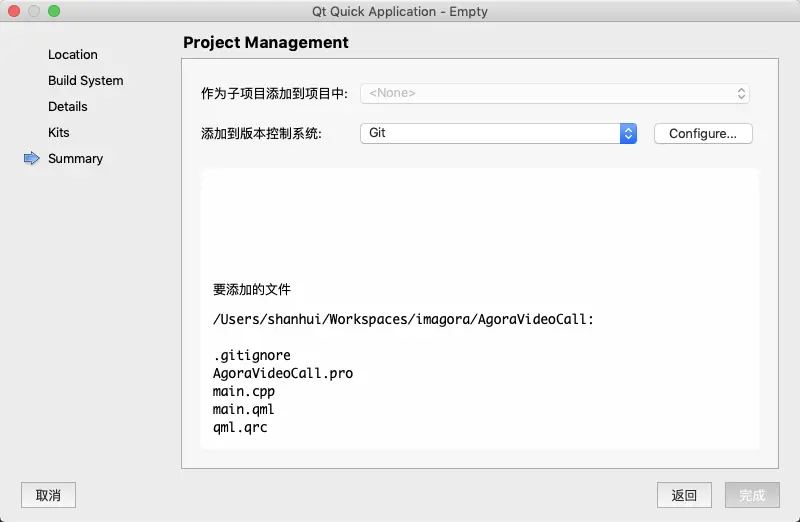This screenshot has width=800, height=522.
Task: Click the 完成 finish button
Action: pyautogui.click(x=752, y=495)
